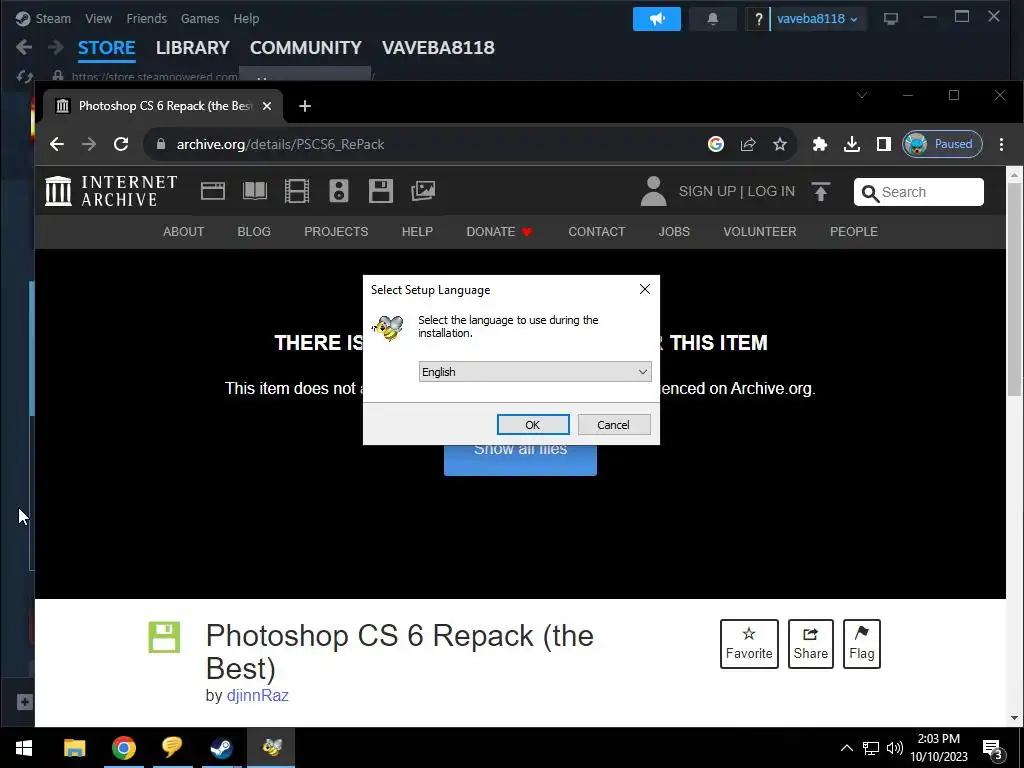Click Steam back navigation arrow
The image size is (1024, 768).
[x=24, y=47]
